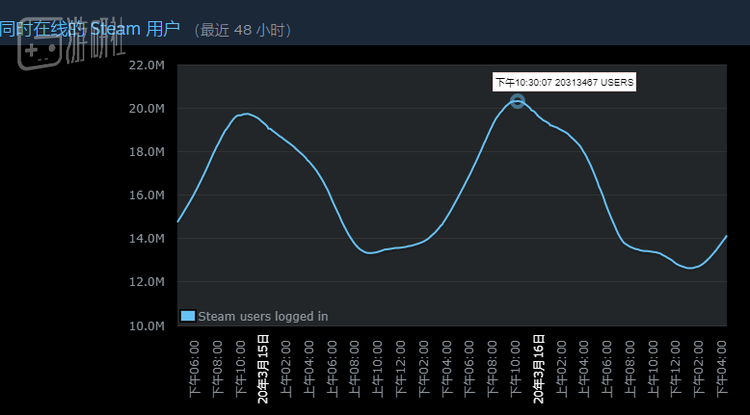Click the 16.0M y-axis label
This screenshot has width=750, height=415.
click(x=146, y=196)
